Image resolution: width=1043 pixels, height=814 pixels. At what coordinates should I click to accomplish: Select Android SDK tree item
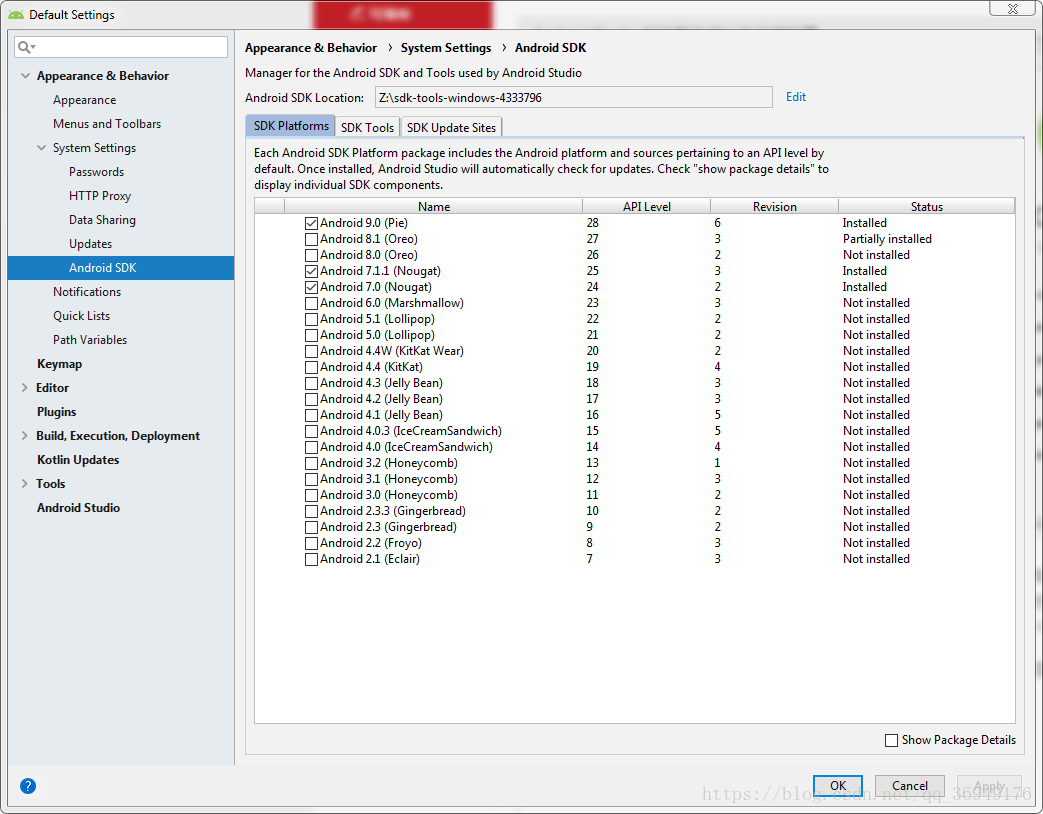[x=121, y=268]
